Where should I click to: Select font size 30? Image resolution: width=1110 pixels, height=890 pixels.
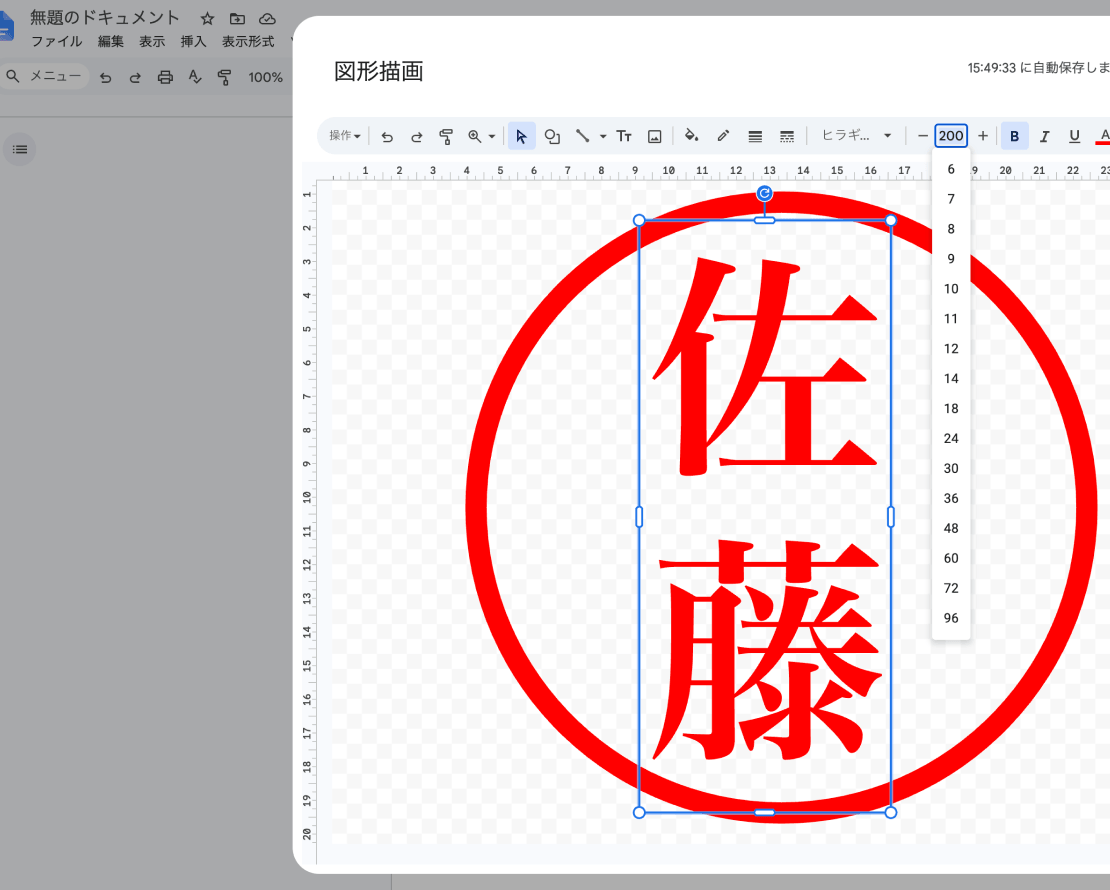[x=951, y=469]
